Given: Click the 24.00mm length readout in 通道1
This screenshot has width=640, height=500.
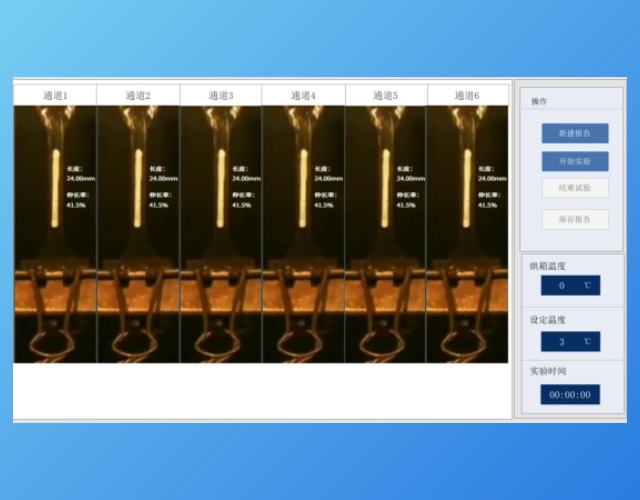Looking at the screenshot, I should [80, 178].
